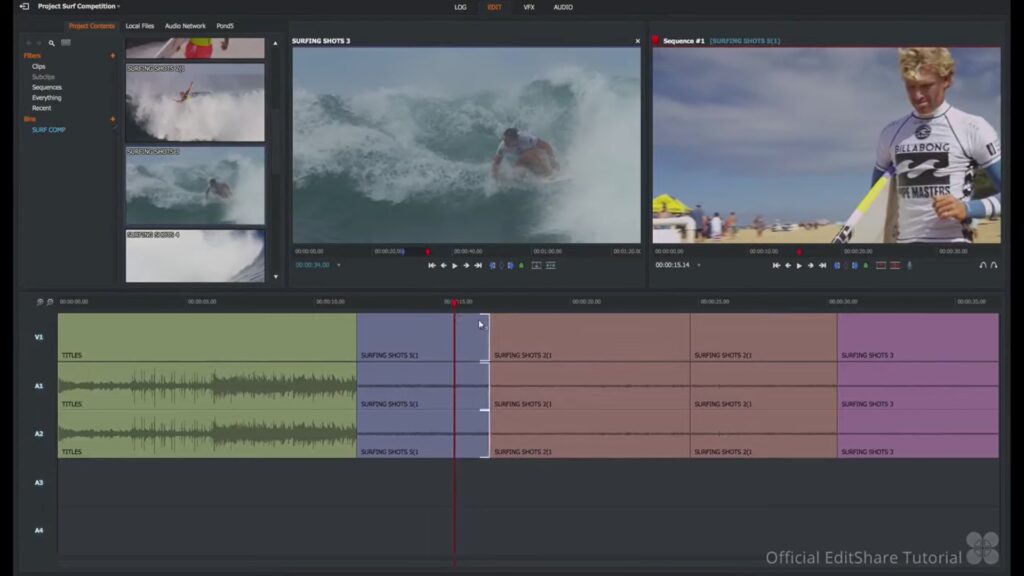Open the SURF COMP bin

pos(49,129)
